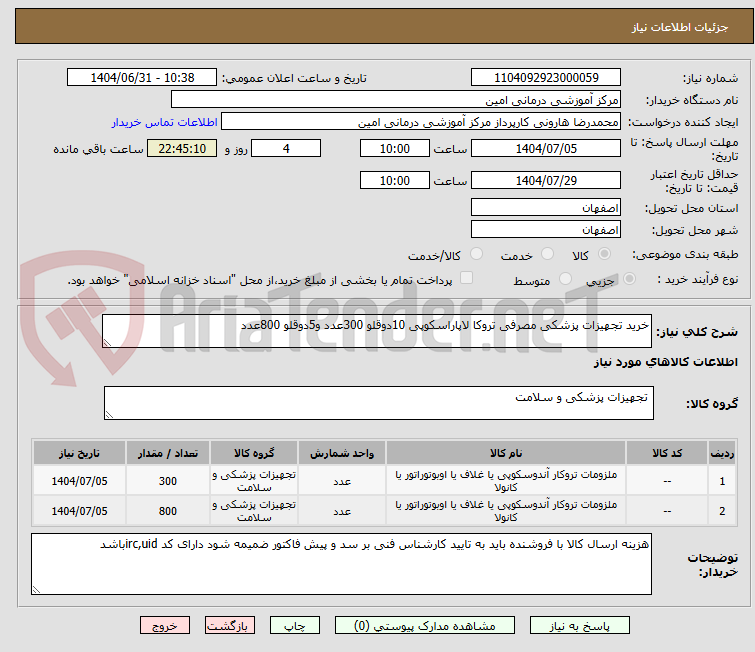Click response deadline time field 10:00
The image size is (755, 652).
pyautogui.click(x=395, y=148)
